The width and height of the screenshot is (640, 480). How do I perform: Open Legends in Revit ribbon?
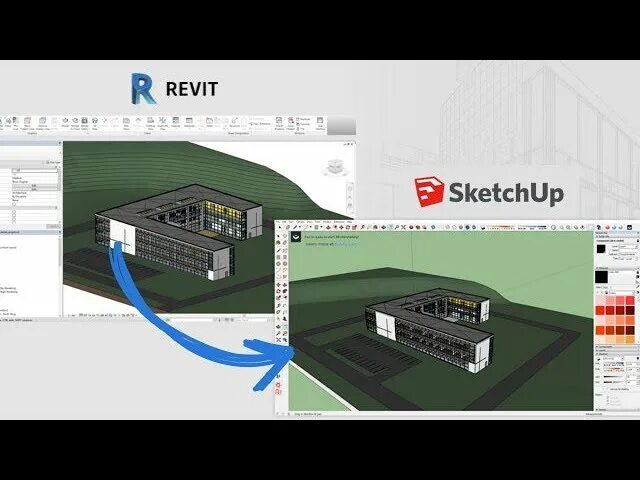click(175, 120)
